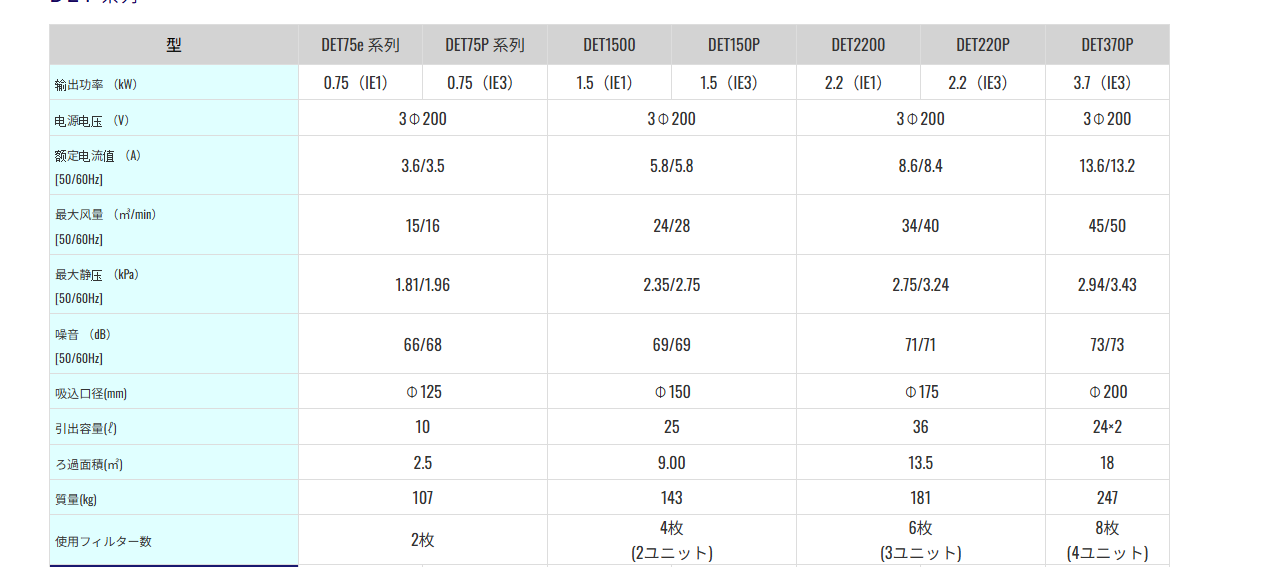
Task: Select the 2.75/3.24 static pressure cell
Action: coord(920,285)
